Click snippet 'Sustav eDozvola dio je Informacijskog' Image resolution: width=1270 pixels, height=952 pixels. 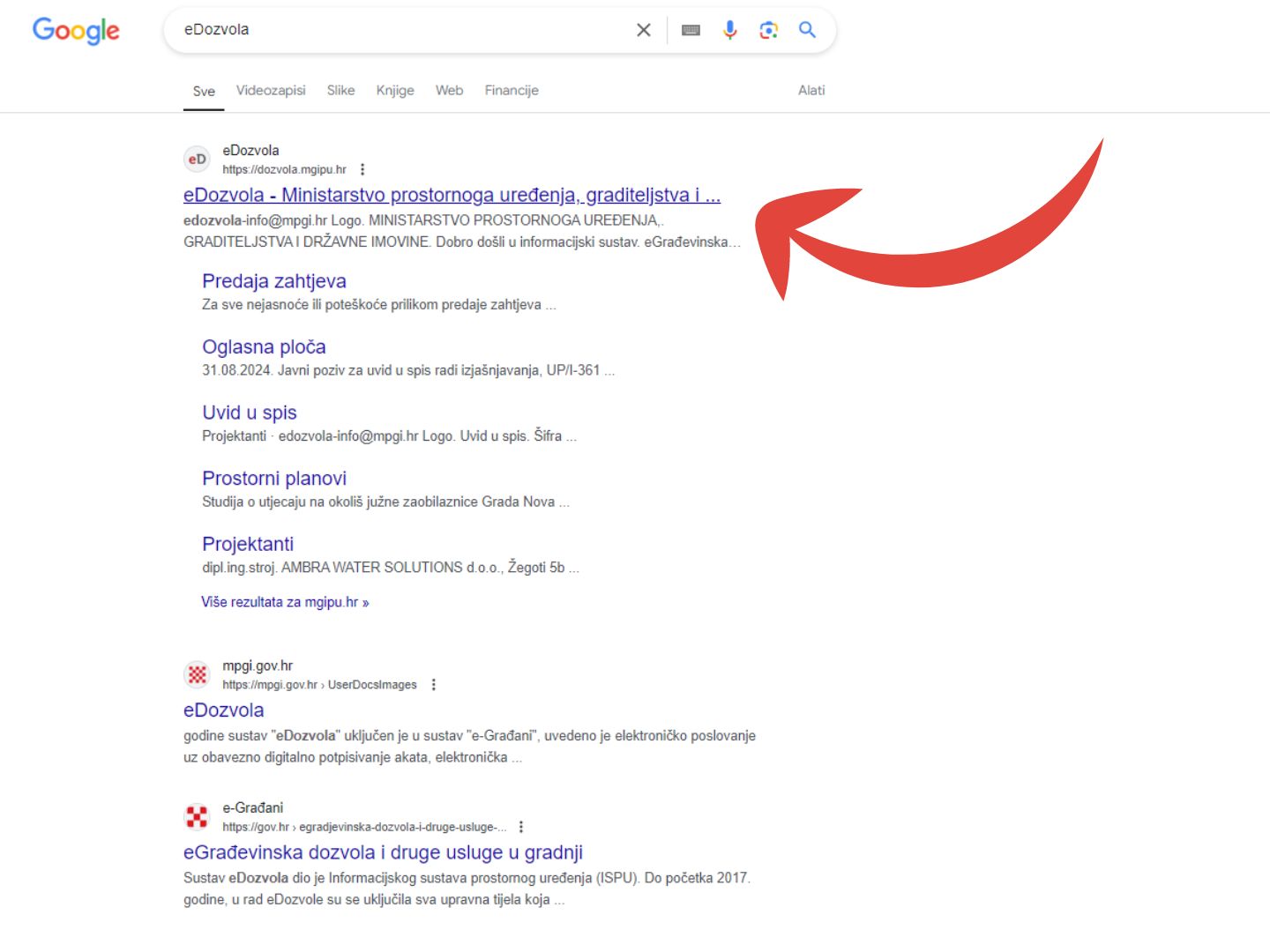[x=467, y=889]
